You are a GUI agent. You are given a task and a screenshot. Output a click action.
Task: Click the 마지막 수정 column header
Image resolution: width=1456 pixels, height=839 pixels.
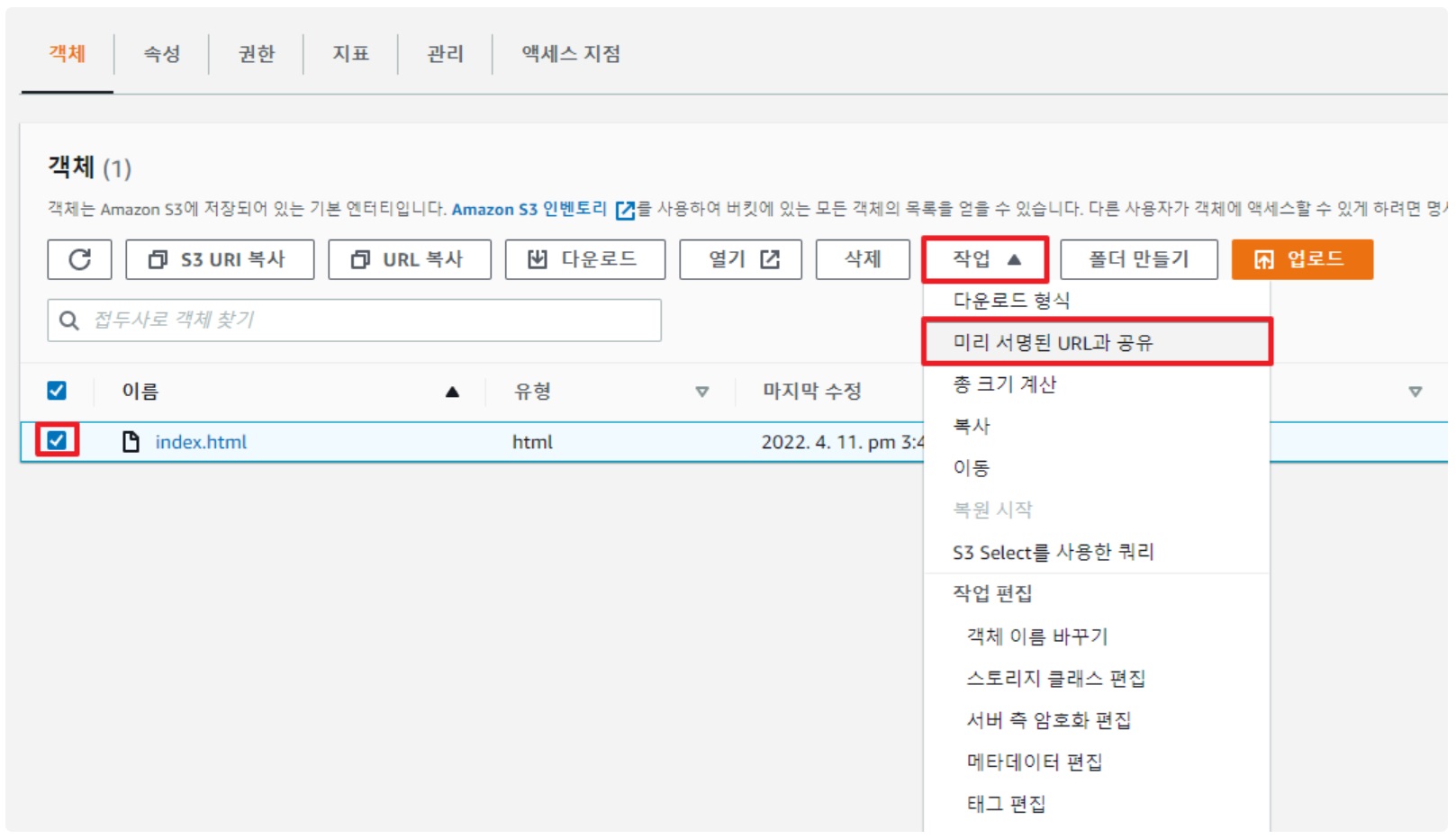812,392
